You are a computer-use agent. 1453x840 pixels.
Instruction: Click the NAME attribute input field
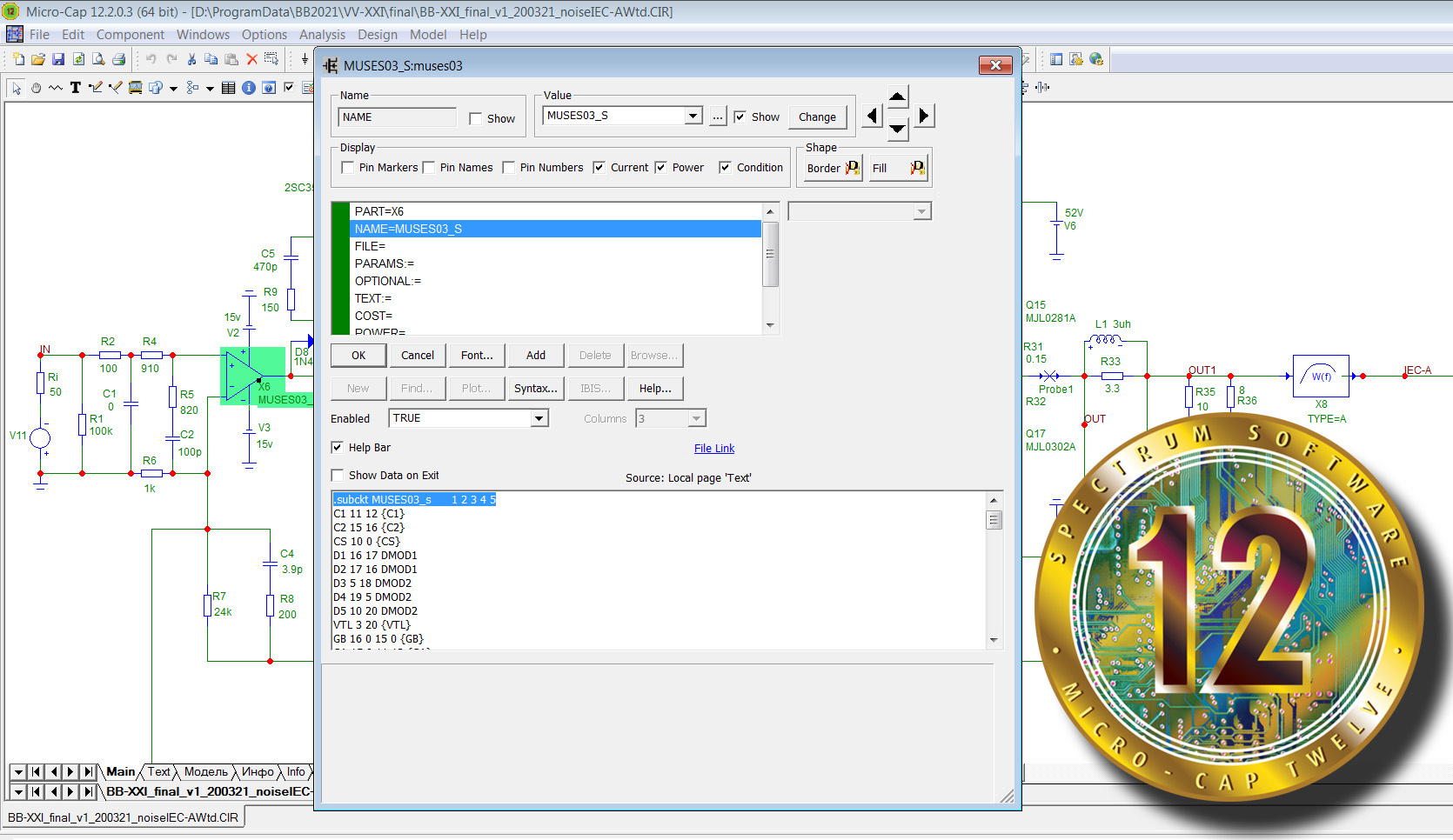(x=397, y=117)
